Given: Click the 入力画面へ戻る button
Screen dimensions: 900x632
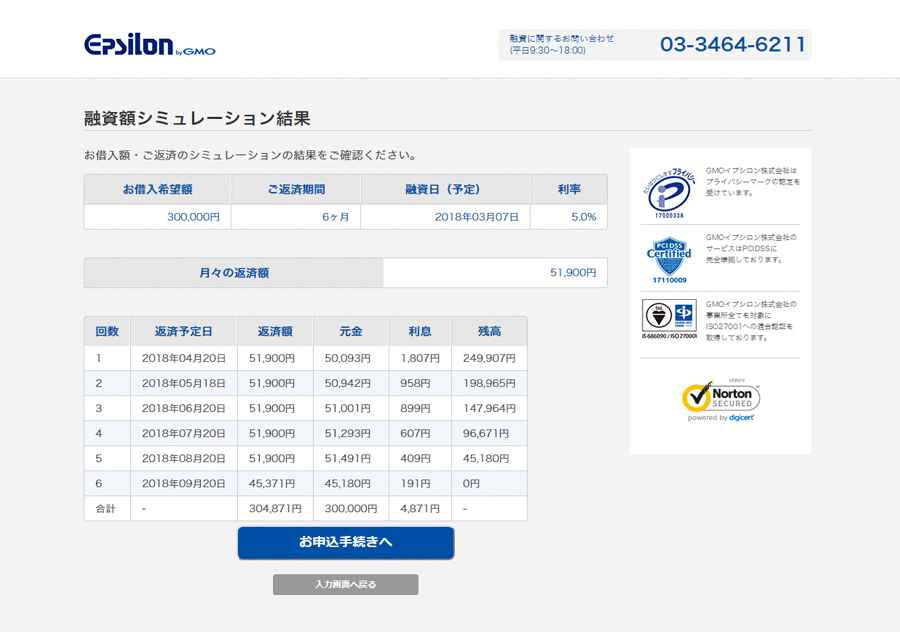Looking at the screenshot, I should click(346, 584).
